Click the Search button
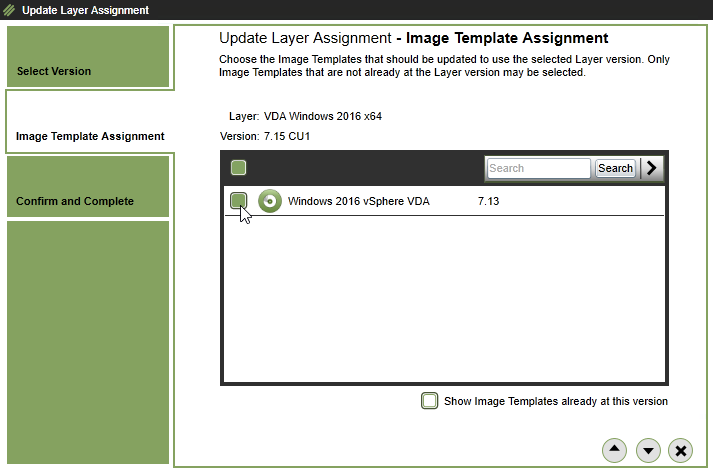Screen dimensions: 713x473 [615, 168]
